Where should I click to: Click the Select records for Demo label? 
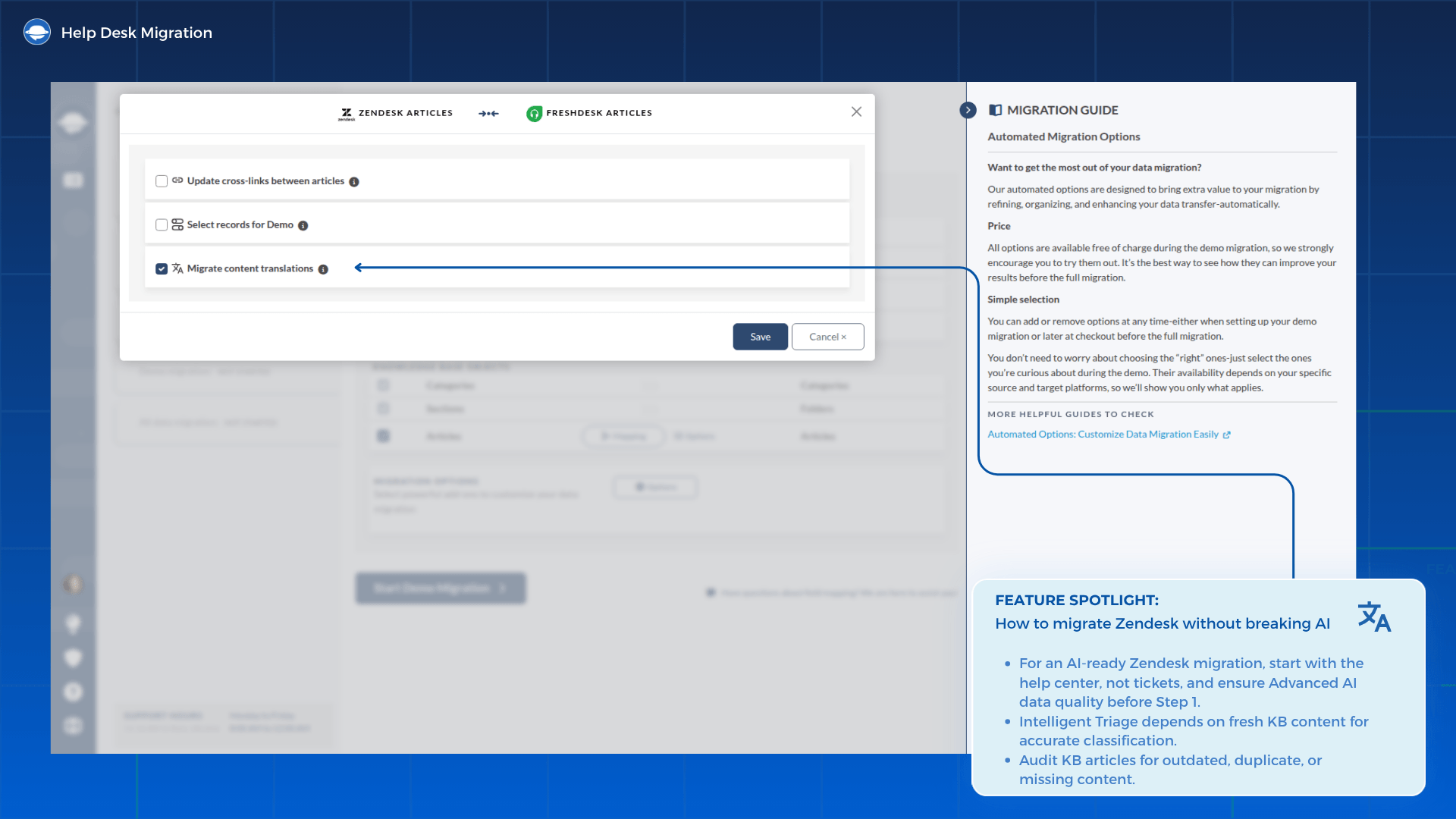[x=240, y=225]
